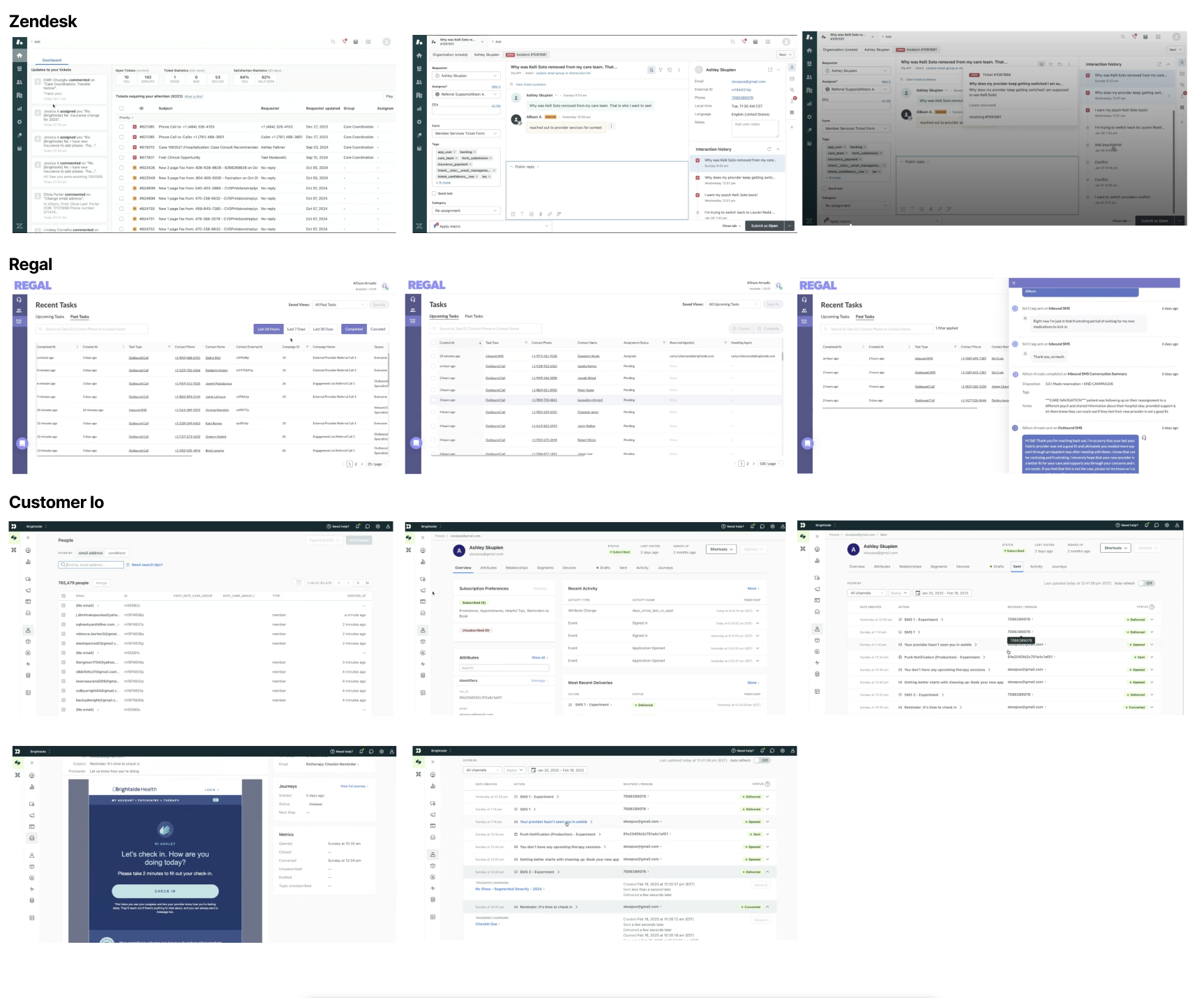This screenshot has height=998, width=1204.
Task: Open All Past Tasks saved views dropdown in Regal
Action: [x=339, y=304]
